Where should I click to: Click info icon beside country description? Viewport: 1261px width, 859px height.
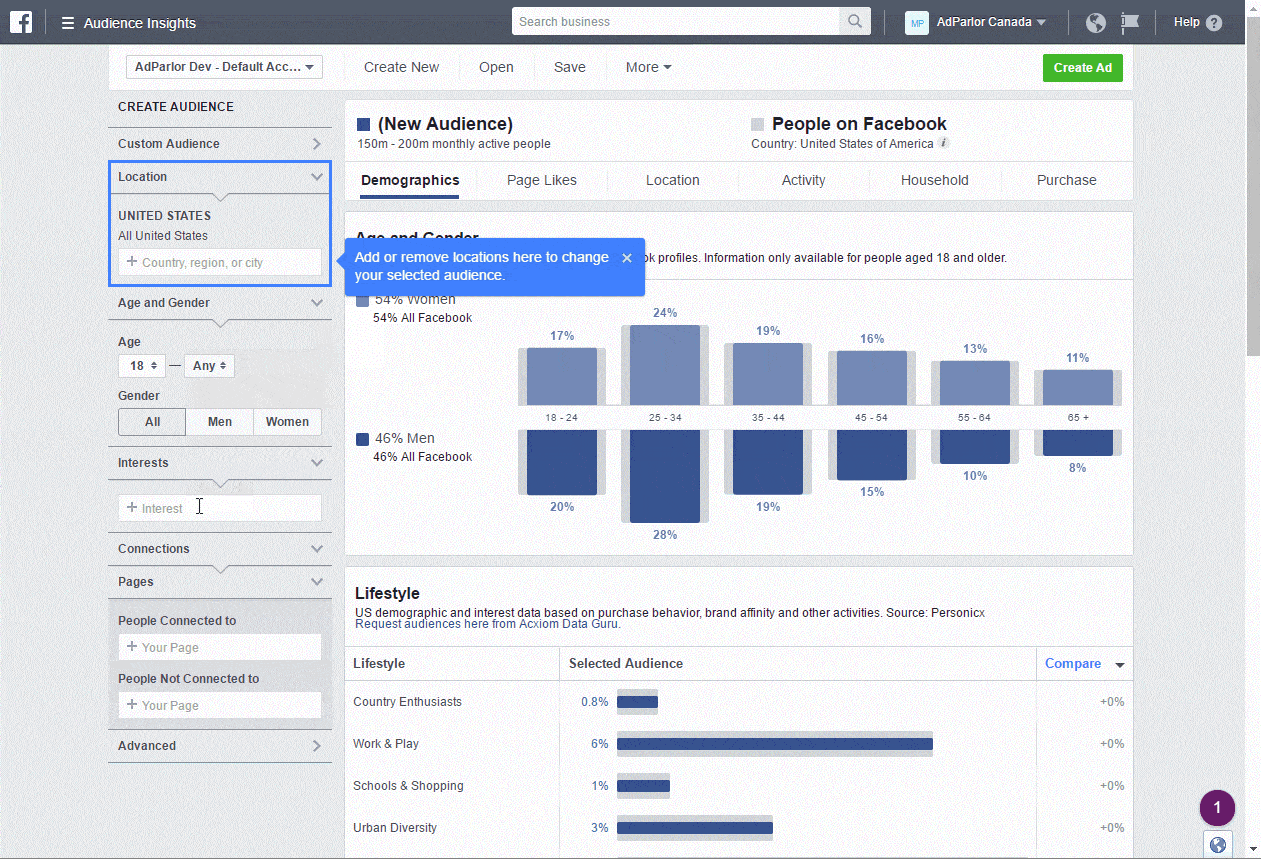tap(944, 143)
